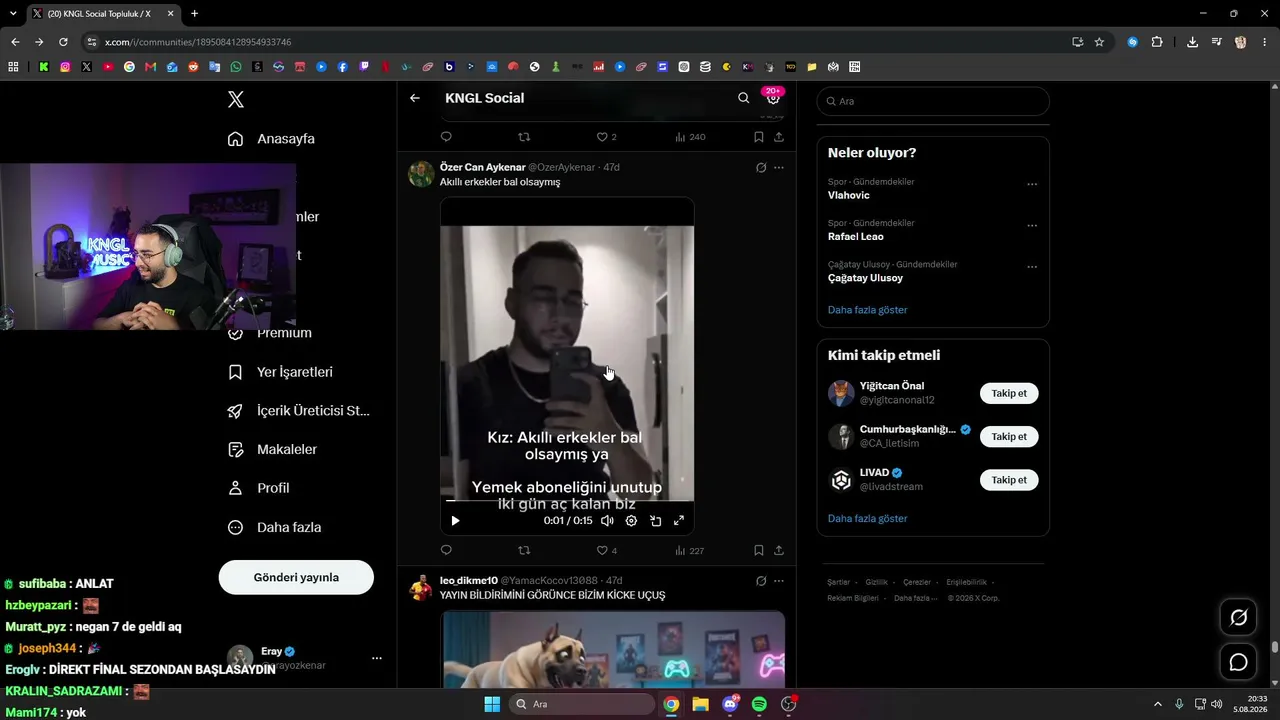
Task: Open the Chrome extensions puzzle icon
Action: pyautogui.click(x=1157, y=42)
